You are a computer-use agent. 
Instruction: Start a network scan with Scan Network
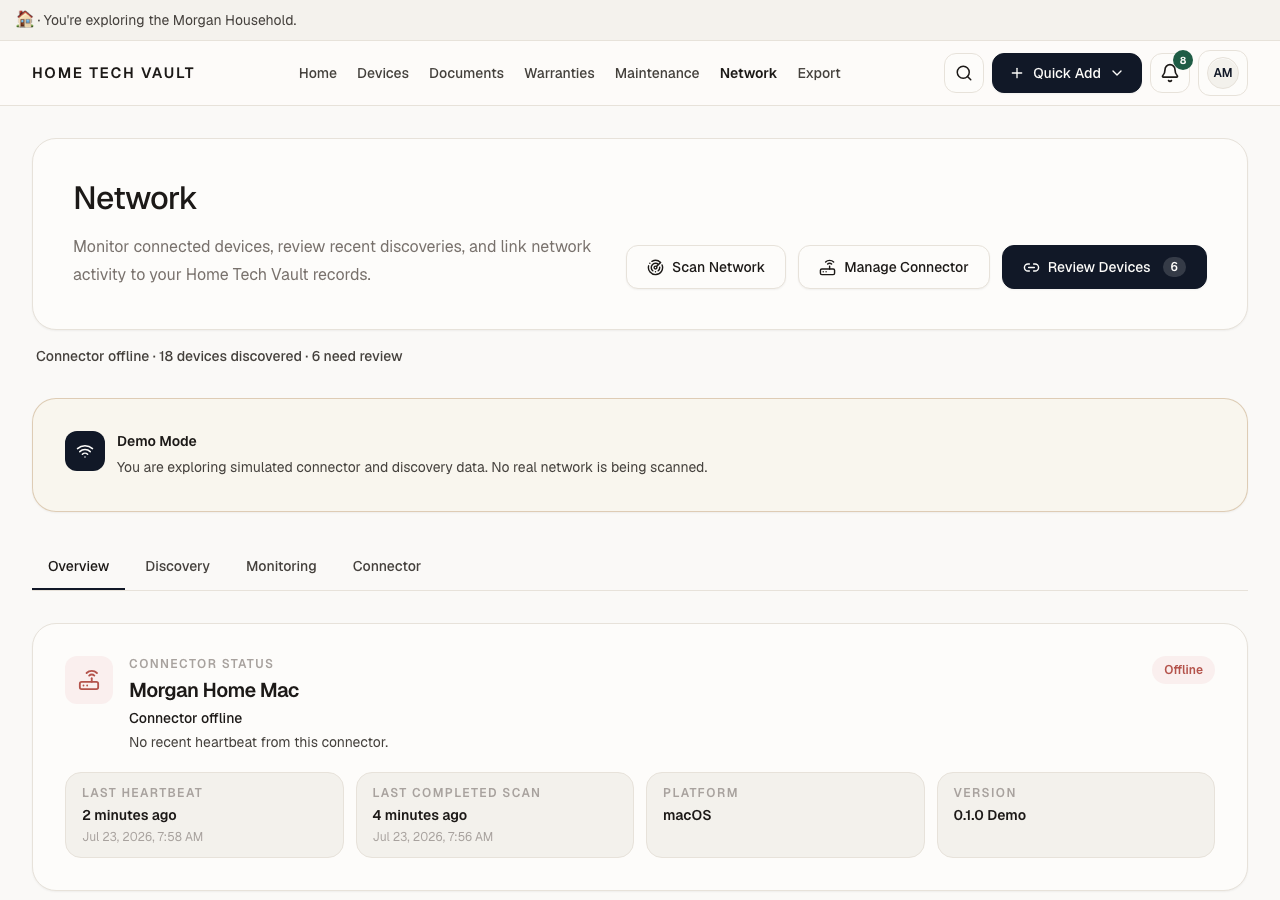tap(706, 267)
